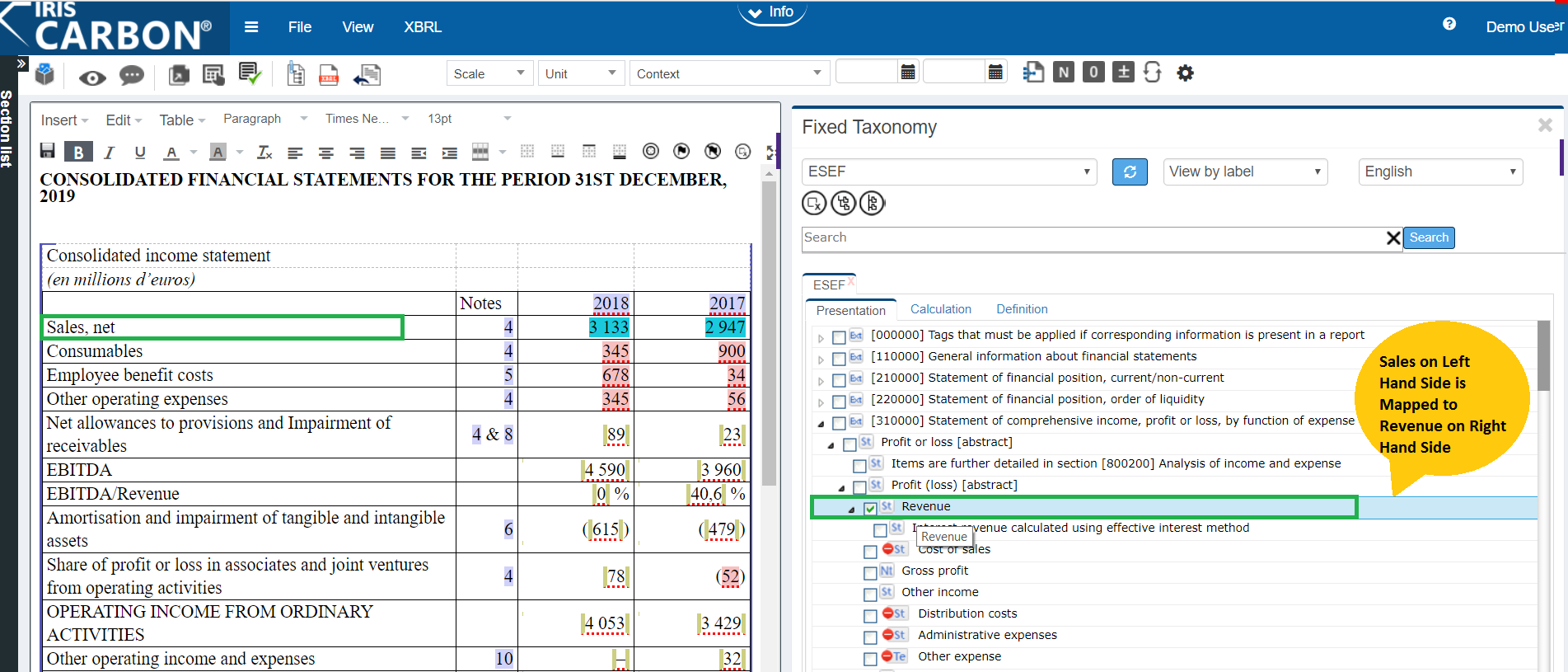The height and width of the screenshot is (672, 1568).
Task: Open the View by label dropdown
Action: tap(1244, 172)
